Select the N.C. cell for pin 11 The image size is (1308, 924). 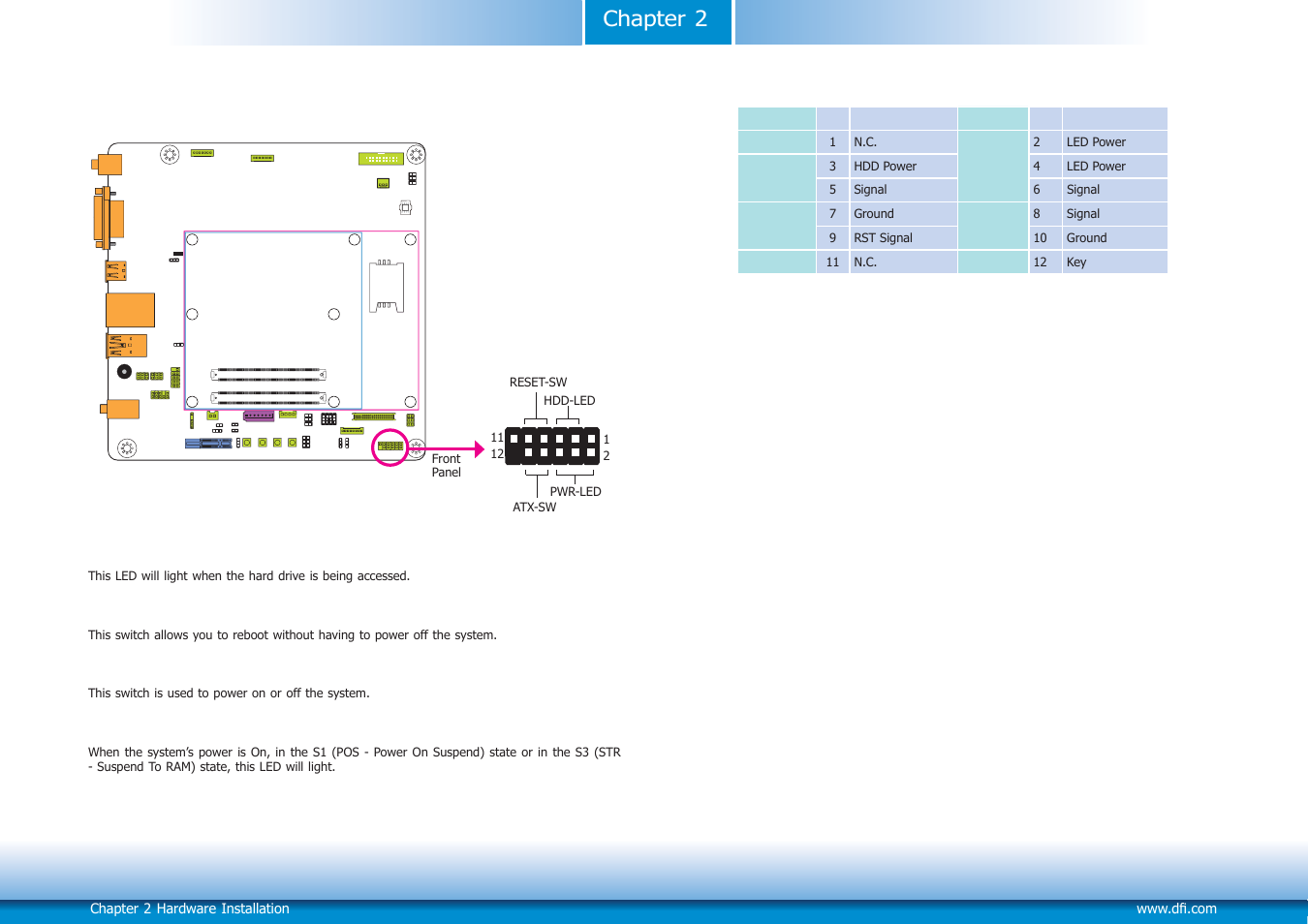tap(903, 262)
